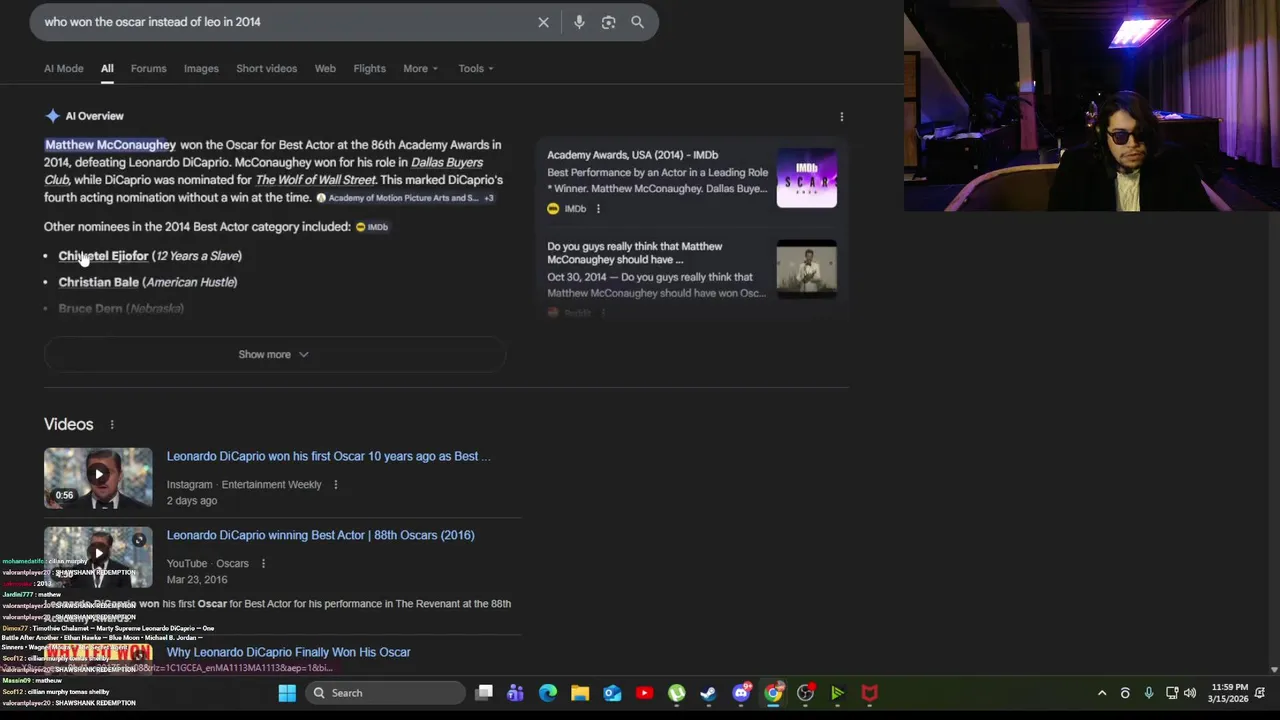Open the Matthew McConaughey speech thumbnail
The width and height of the screenshot is (1280, 720).
806,268
